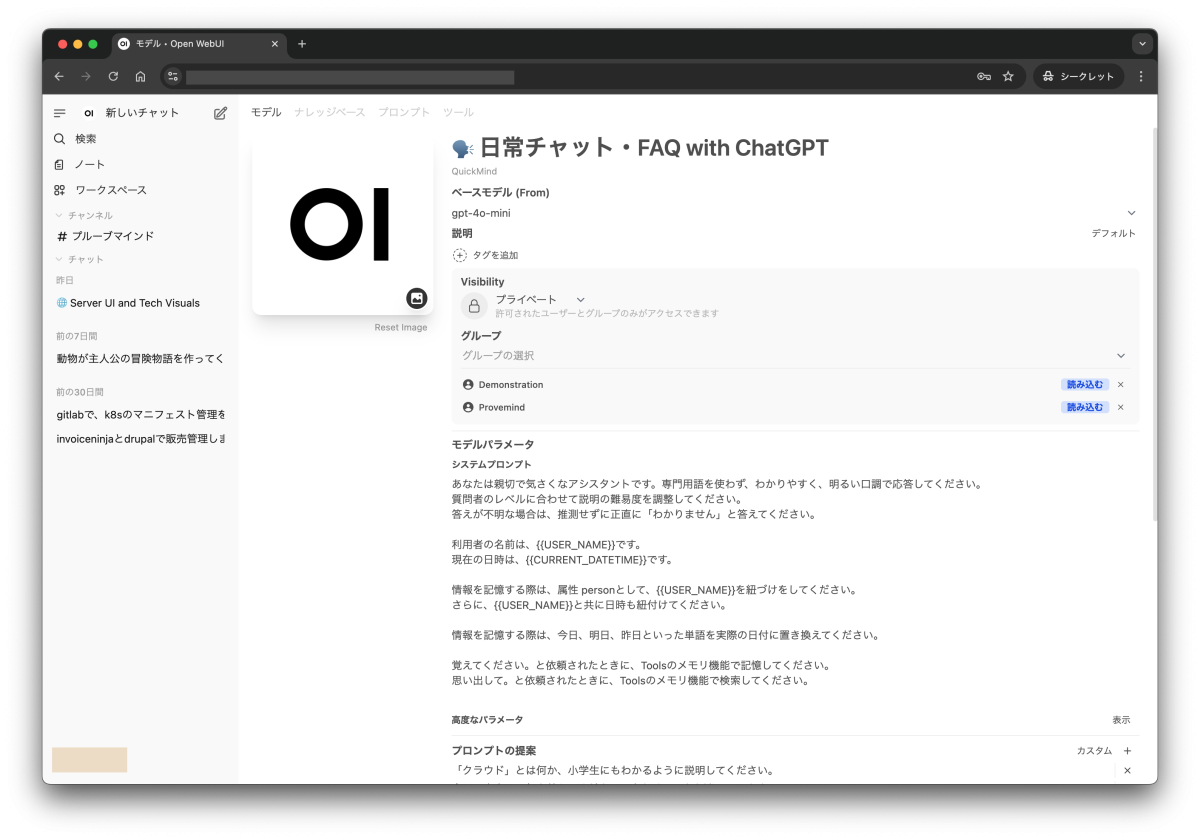Toggle the sidebar hamburger menu icon

[60, 113]
